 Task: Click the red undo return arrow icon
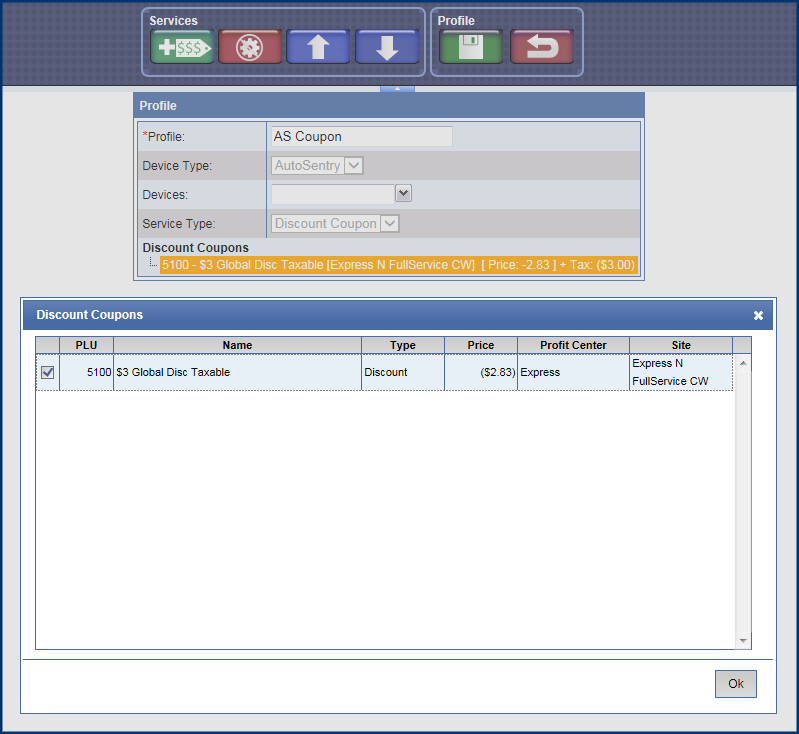541,47
